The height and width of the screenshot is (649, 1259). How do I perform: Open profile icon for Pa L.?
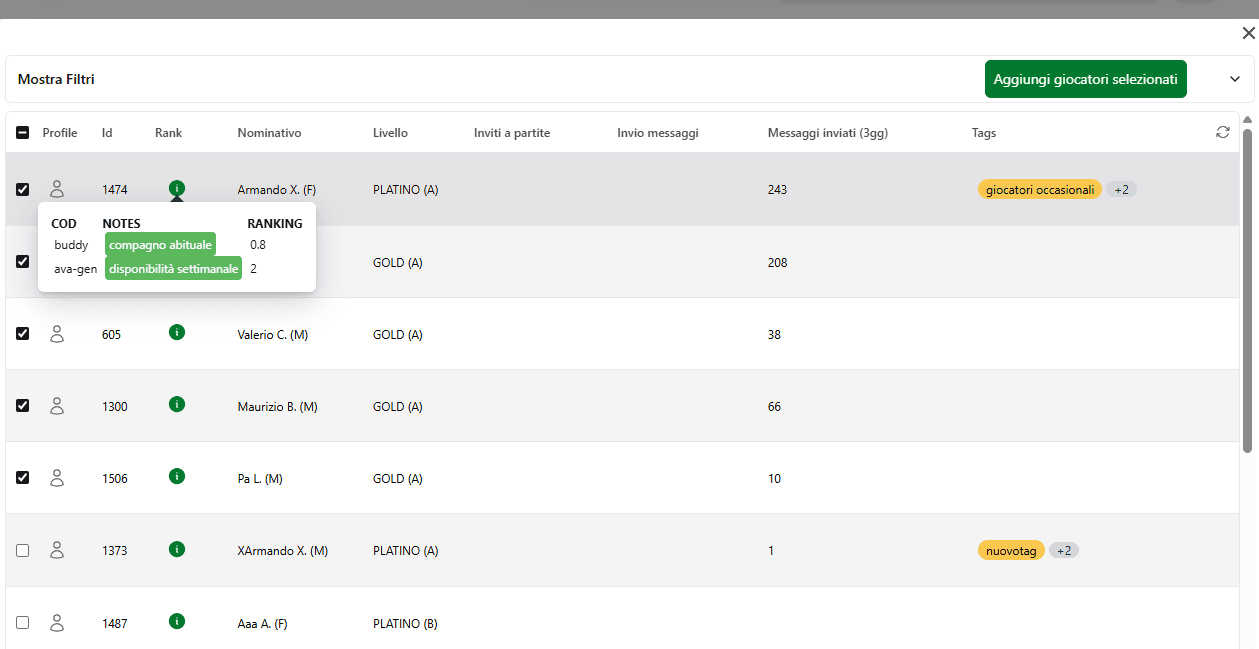pos(57,478)
